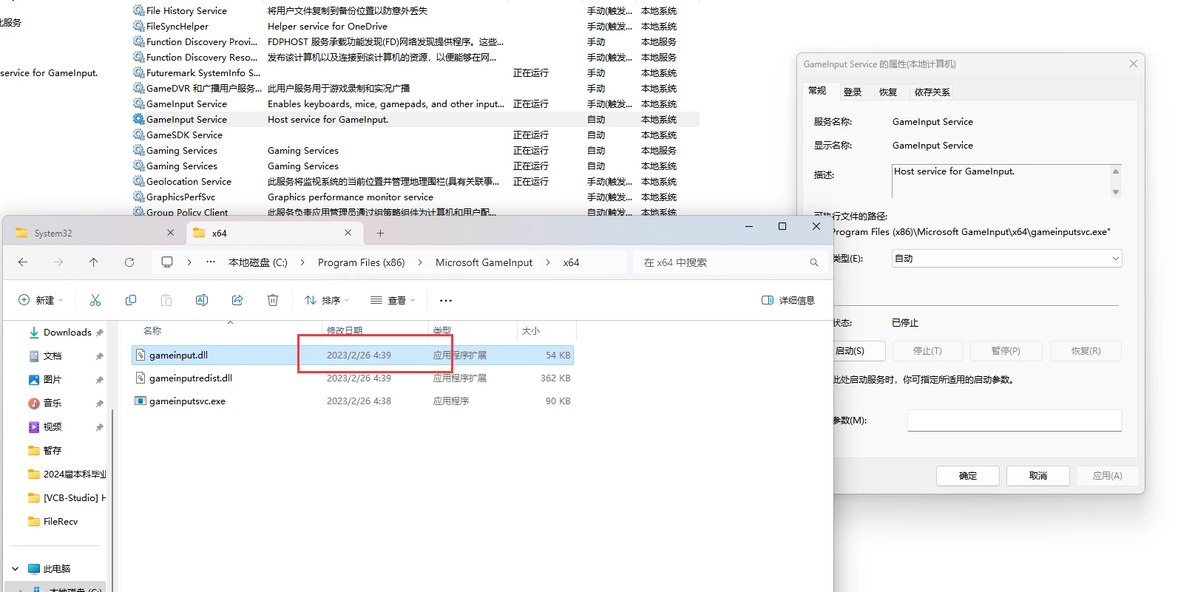The height and width of the screenshot is (592, 1192).
Task: Go back with the left arrow in Explorer
Action: [x=23, y=262]
